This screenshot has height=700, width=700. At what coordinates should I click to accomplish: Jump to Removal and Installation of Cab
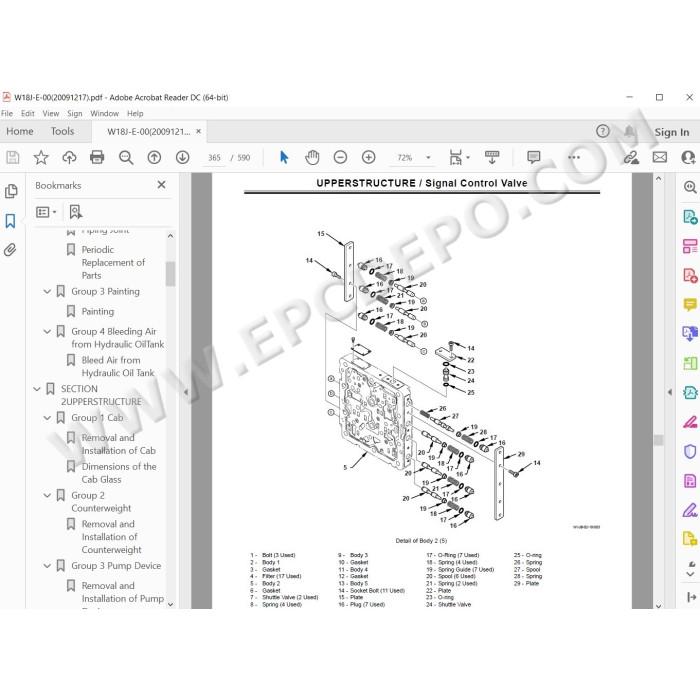click(x=118, y=444)
